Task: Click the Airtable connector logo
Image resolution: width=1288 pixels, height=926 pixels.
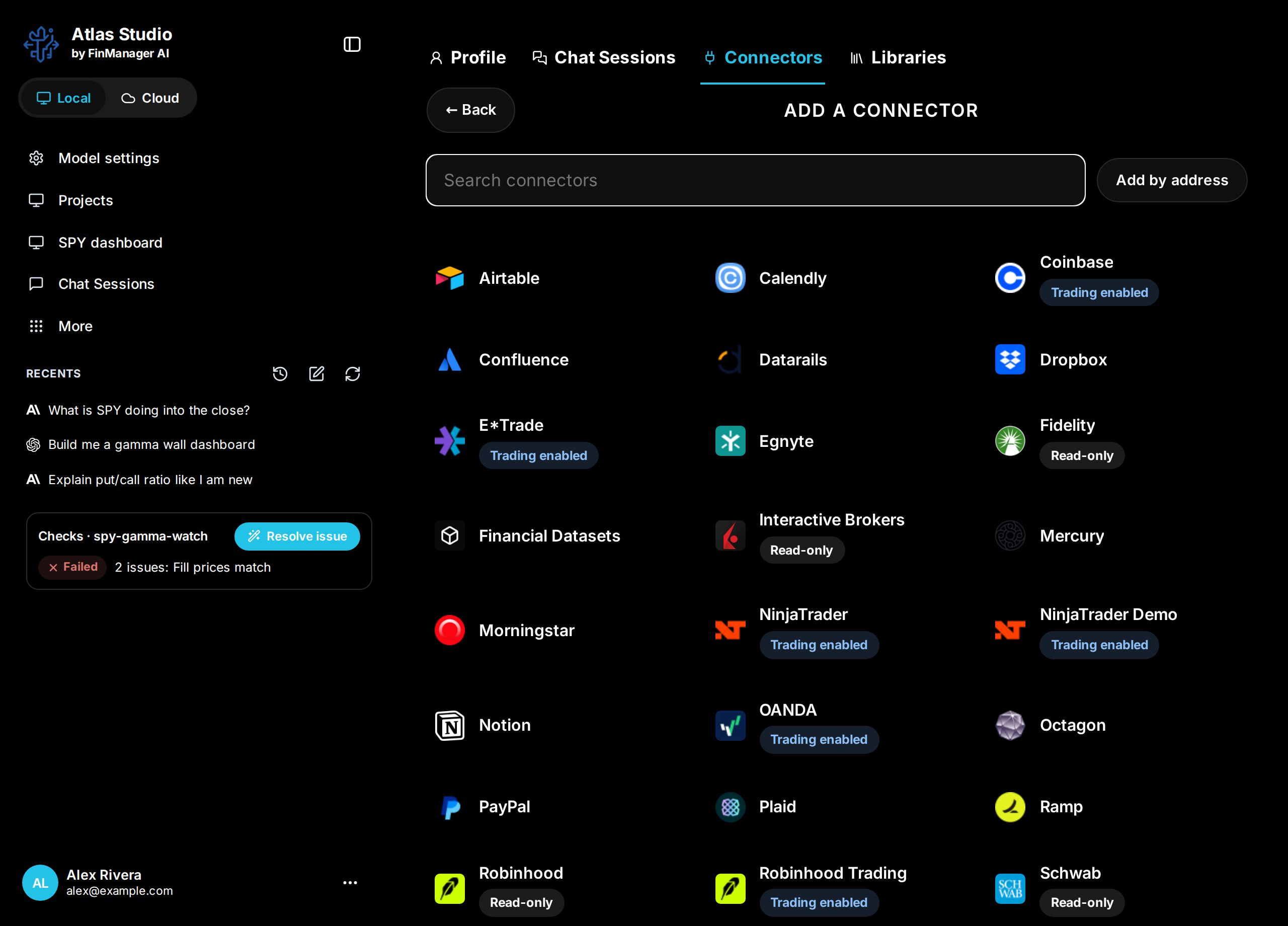Action: (450, 278)
